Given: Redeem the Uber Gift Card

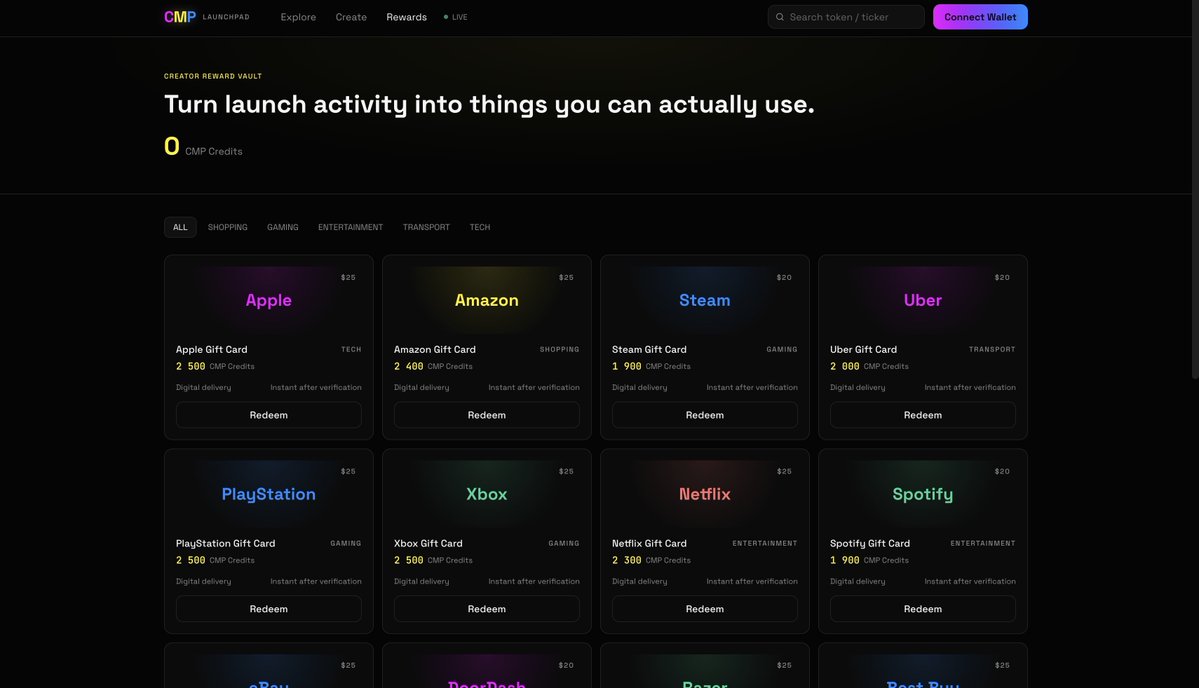Looking at the screenshot, I should click(922, 415).
